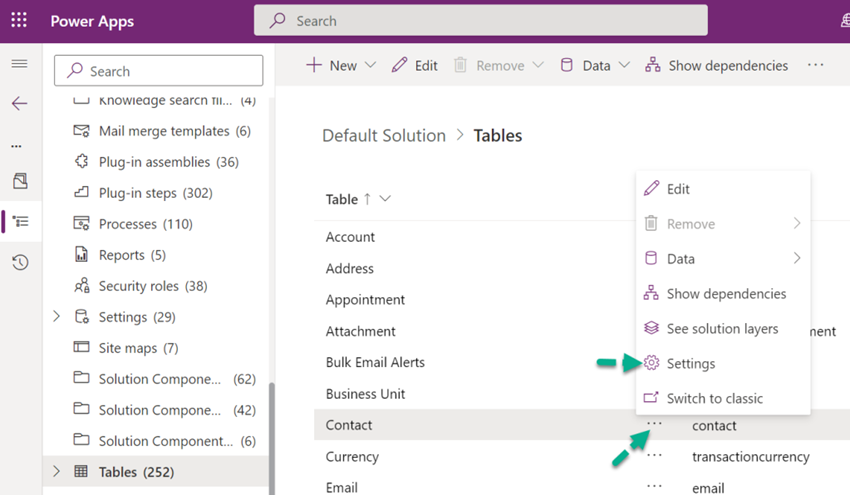Click ellipsis on the Currency row
The image size is (850, 495).
pyautogui.click(x=654, y=455)
